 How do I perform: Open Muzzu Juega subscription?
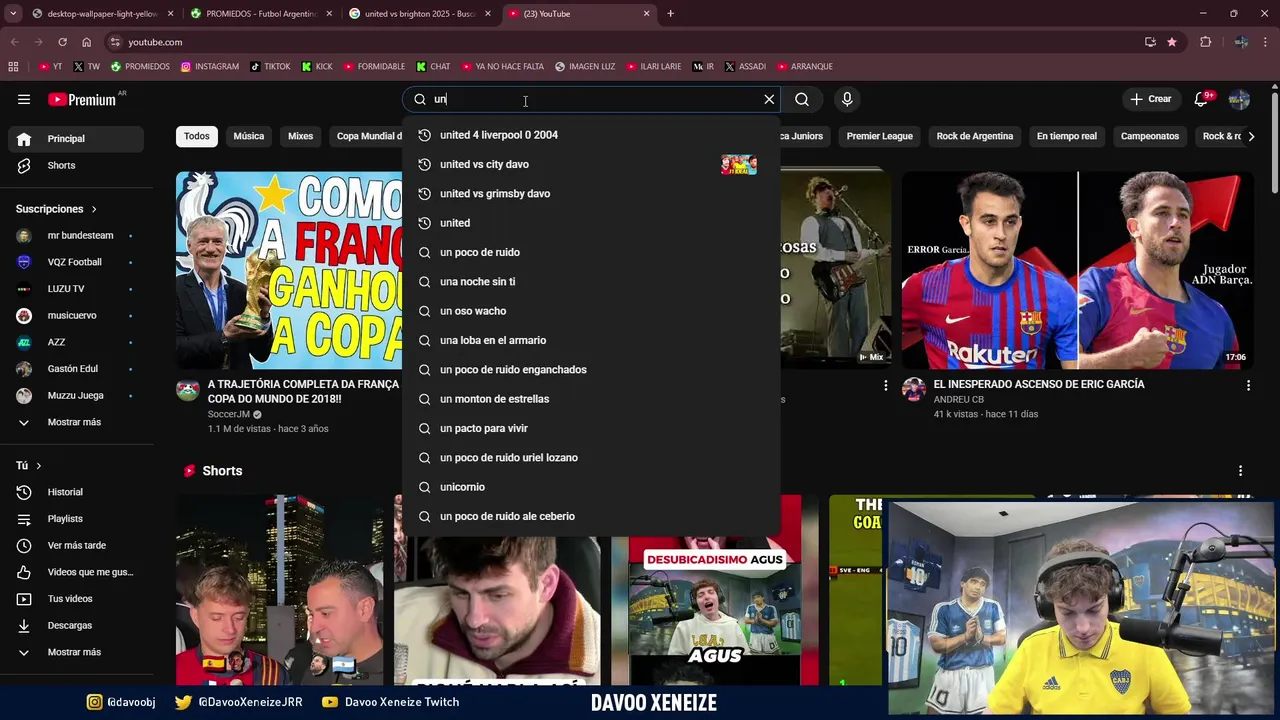76,396
